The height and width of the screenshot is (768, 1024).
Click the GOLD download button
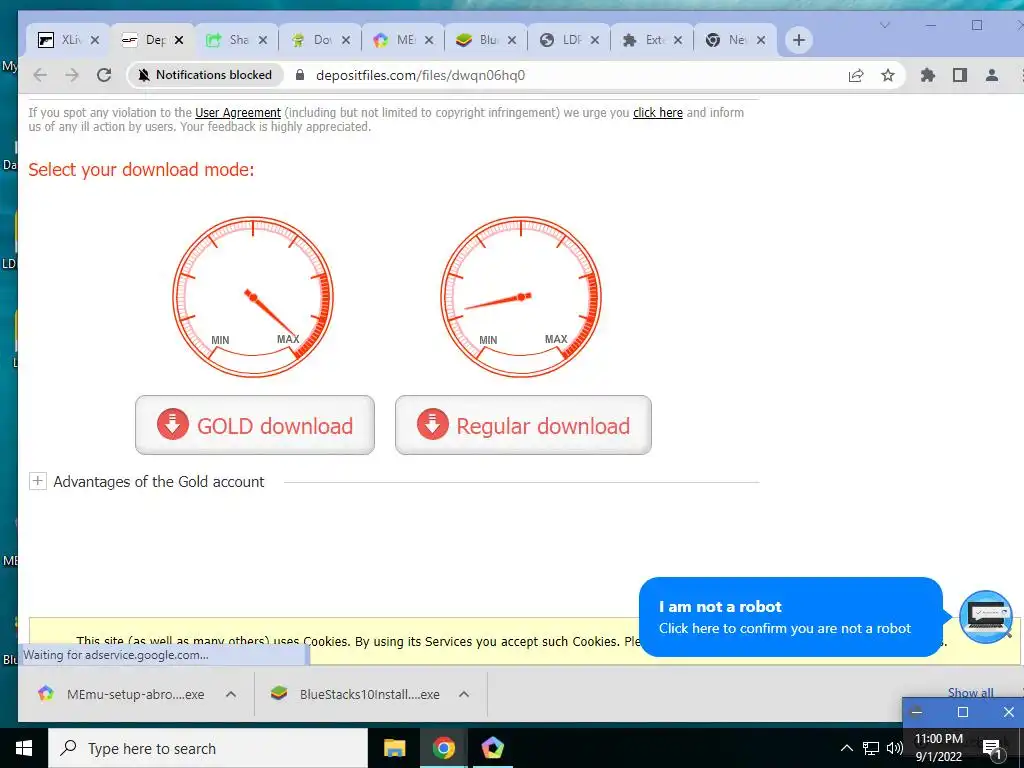255,425
